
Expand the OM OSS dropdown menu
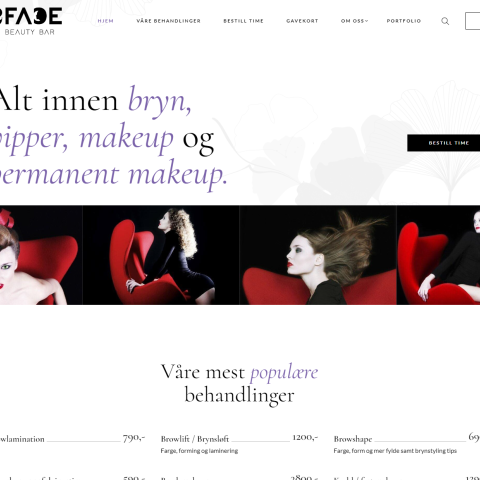tap(354, 21)
